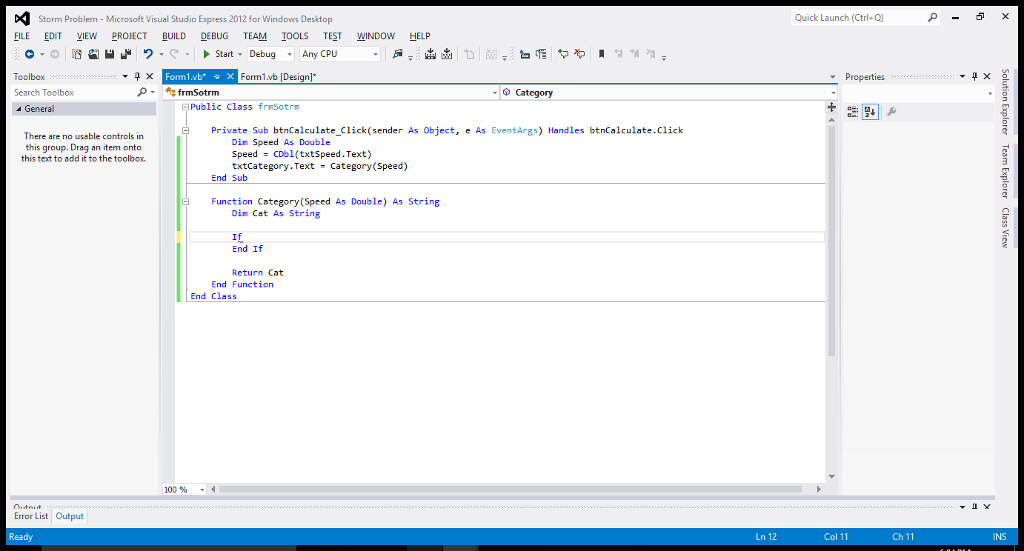This screenshot has width=1024, height=551.
Task: Click the Save All toolbar icon
Action: point(125,54)
